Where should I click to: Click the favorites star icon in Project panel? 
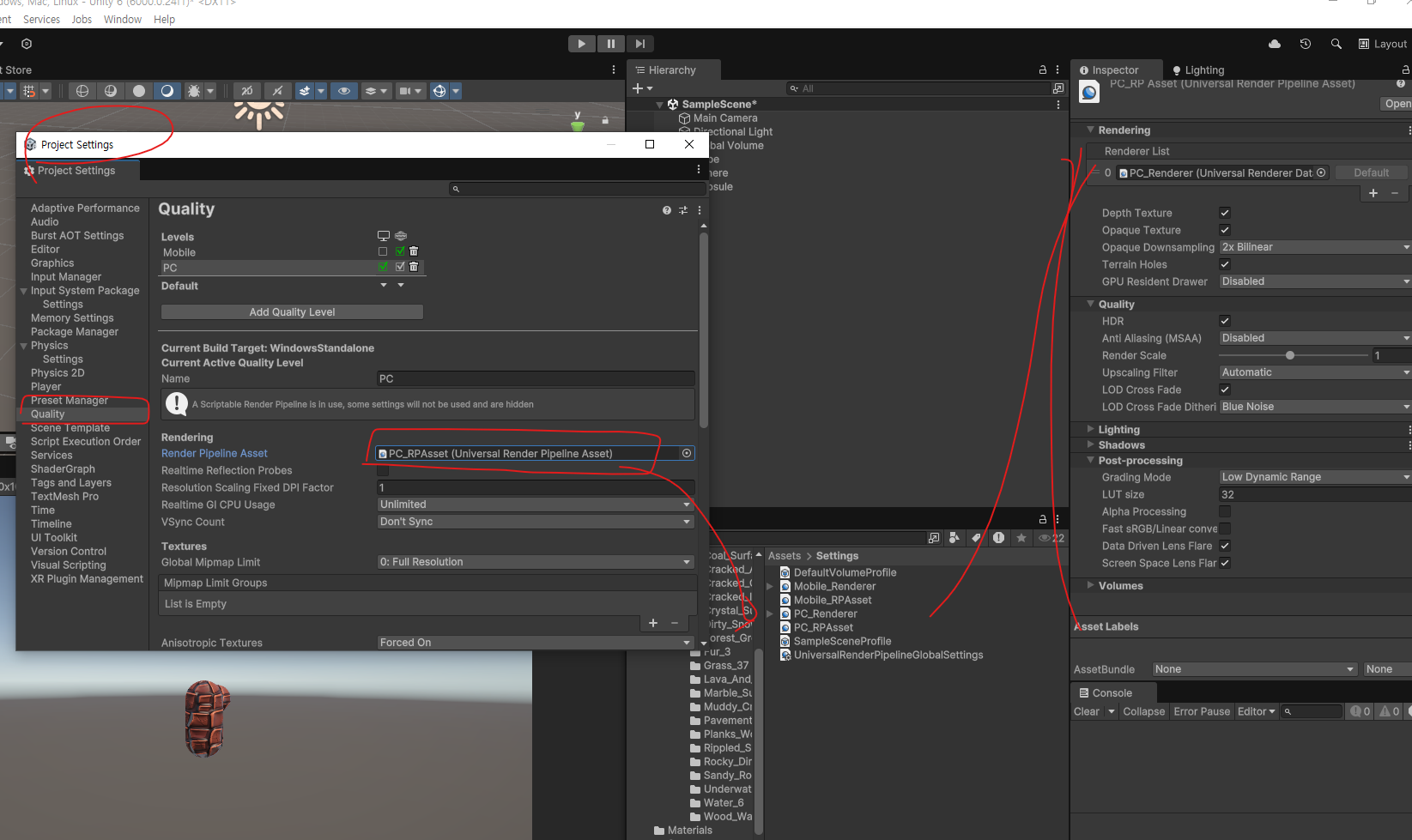pos(1021,538)
